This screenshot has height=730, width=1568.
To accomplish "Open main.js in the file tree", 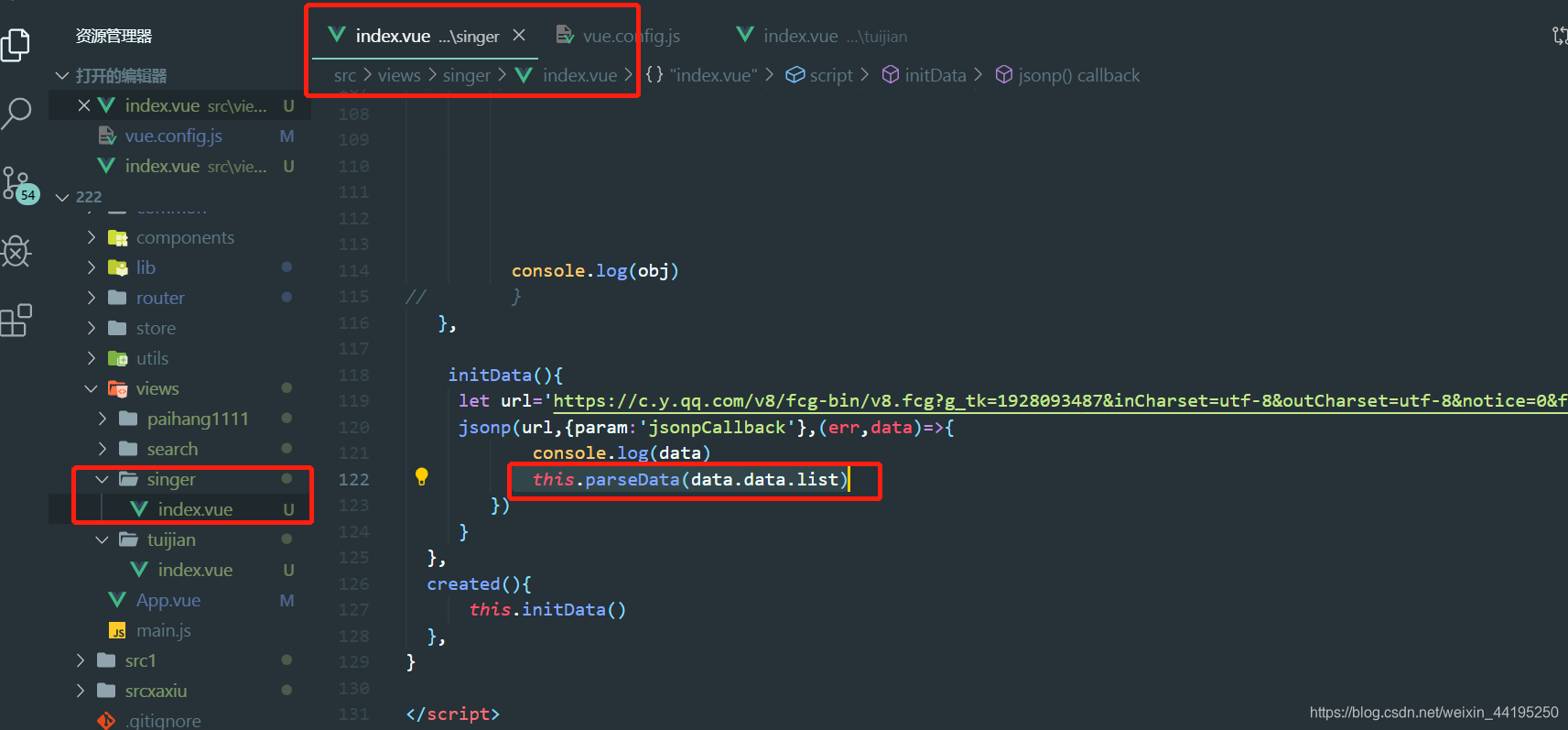I will tap(163, 630).
